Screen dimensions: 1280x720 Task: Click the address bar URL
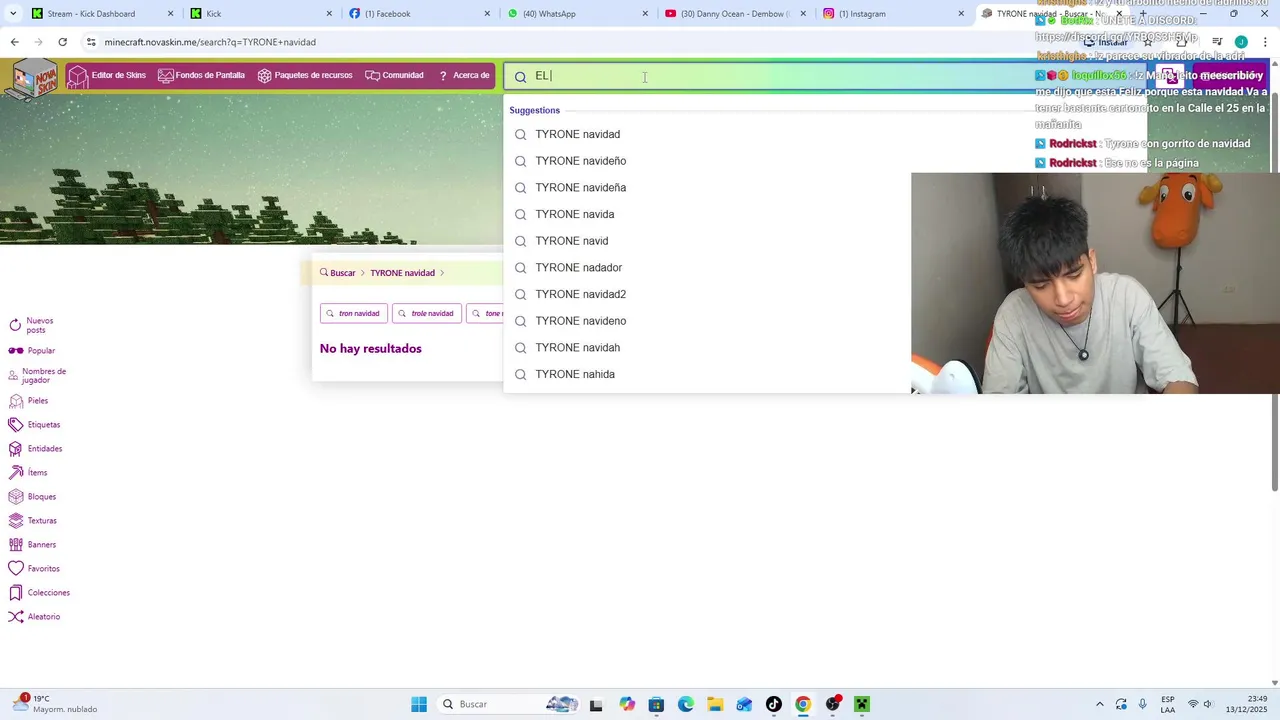pyautogui.click(x=210, y=42)
